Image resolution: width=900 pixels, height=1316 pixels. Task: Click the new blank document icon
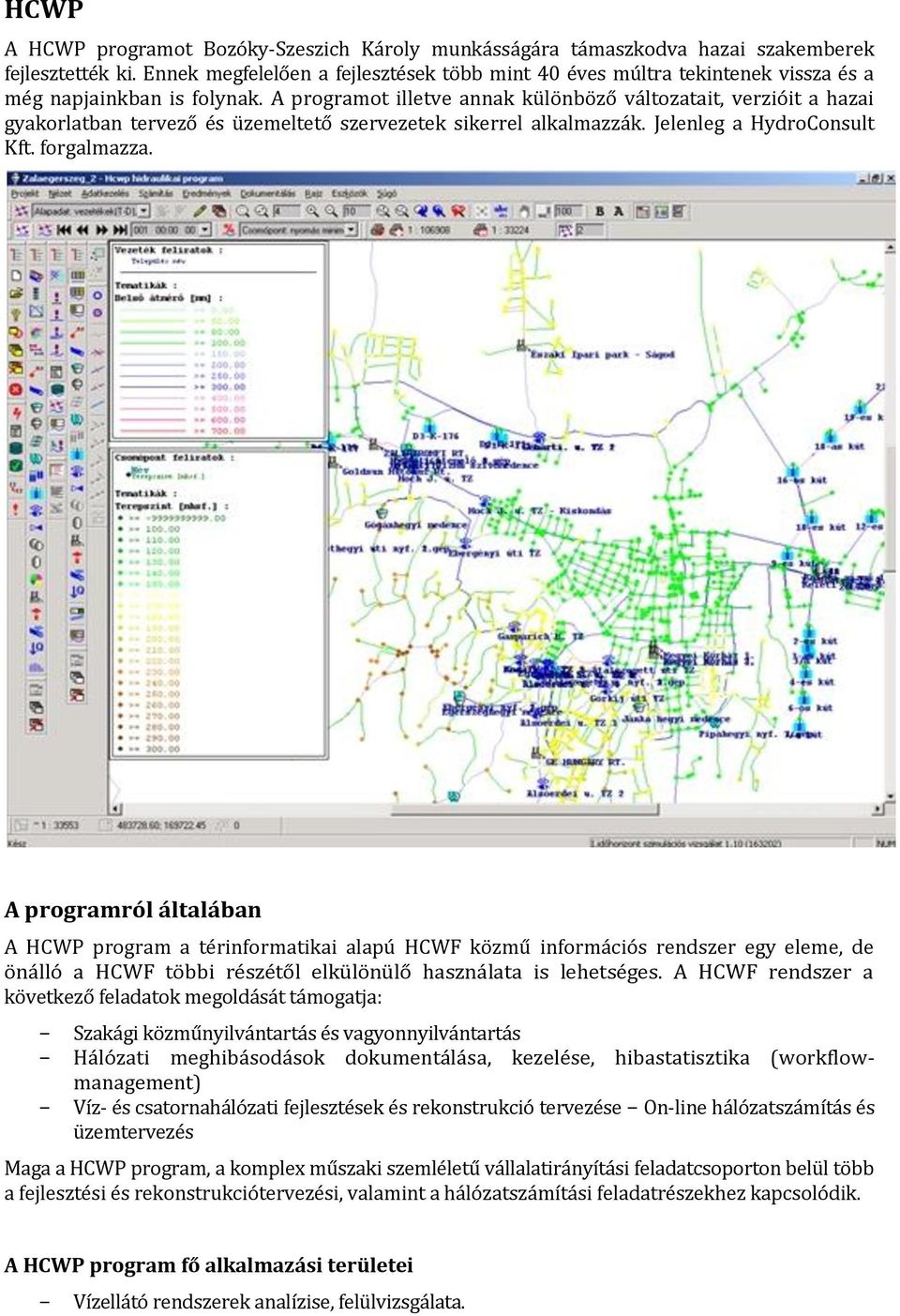click(16, 276)
